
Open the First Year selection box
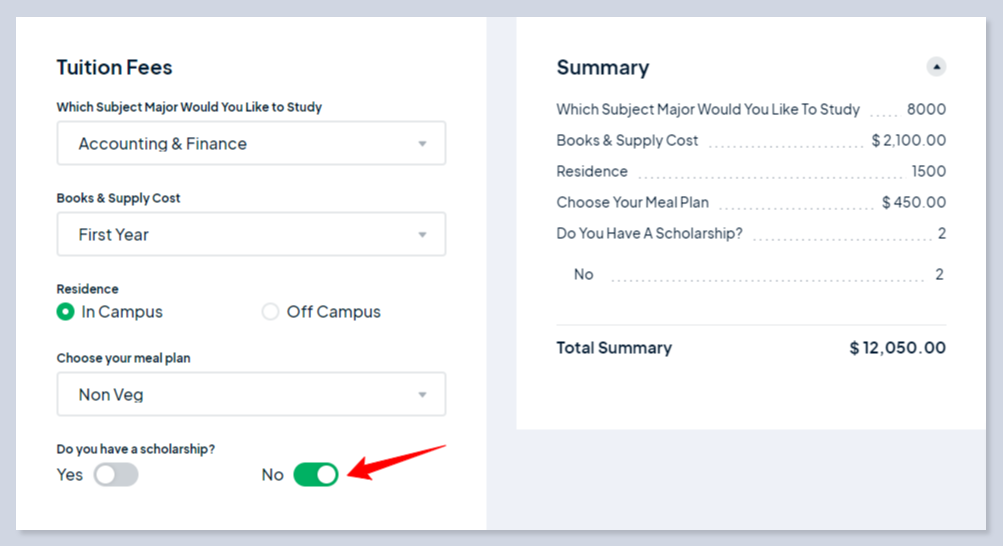(x=250, y=235)
